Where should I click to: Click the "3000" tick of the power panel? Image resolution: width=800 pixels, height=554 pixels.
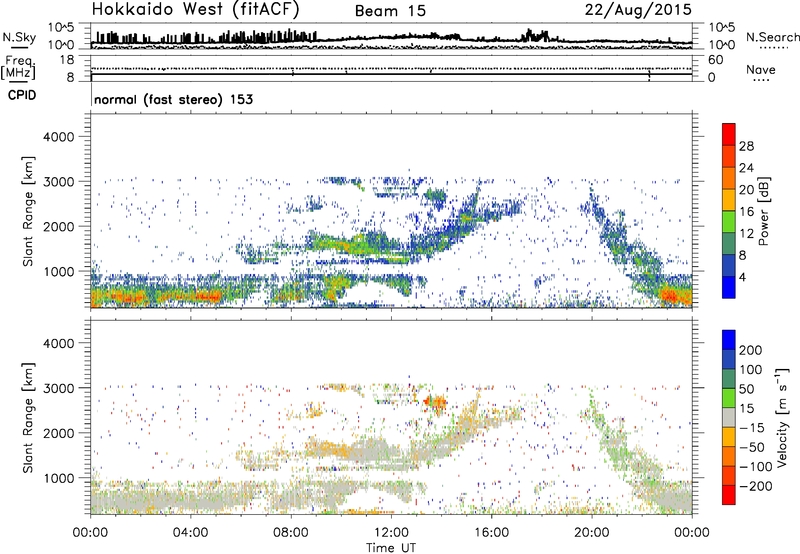(59, 182)
